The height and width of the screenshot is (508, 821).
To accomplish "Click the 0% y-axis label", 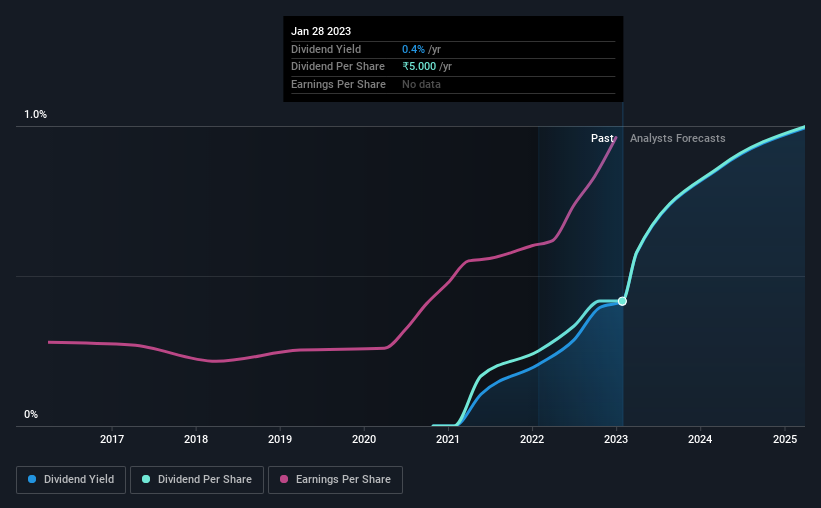I will click(x=31, y=414).
